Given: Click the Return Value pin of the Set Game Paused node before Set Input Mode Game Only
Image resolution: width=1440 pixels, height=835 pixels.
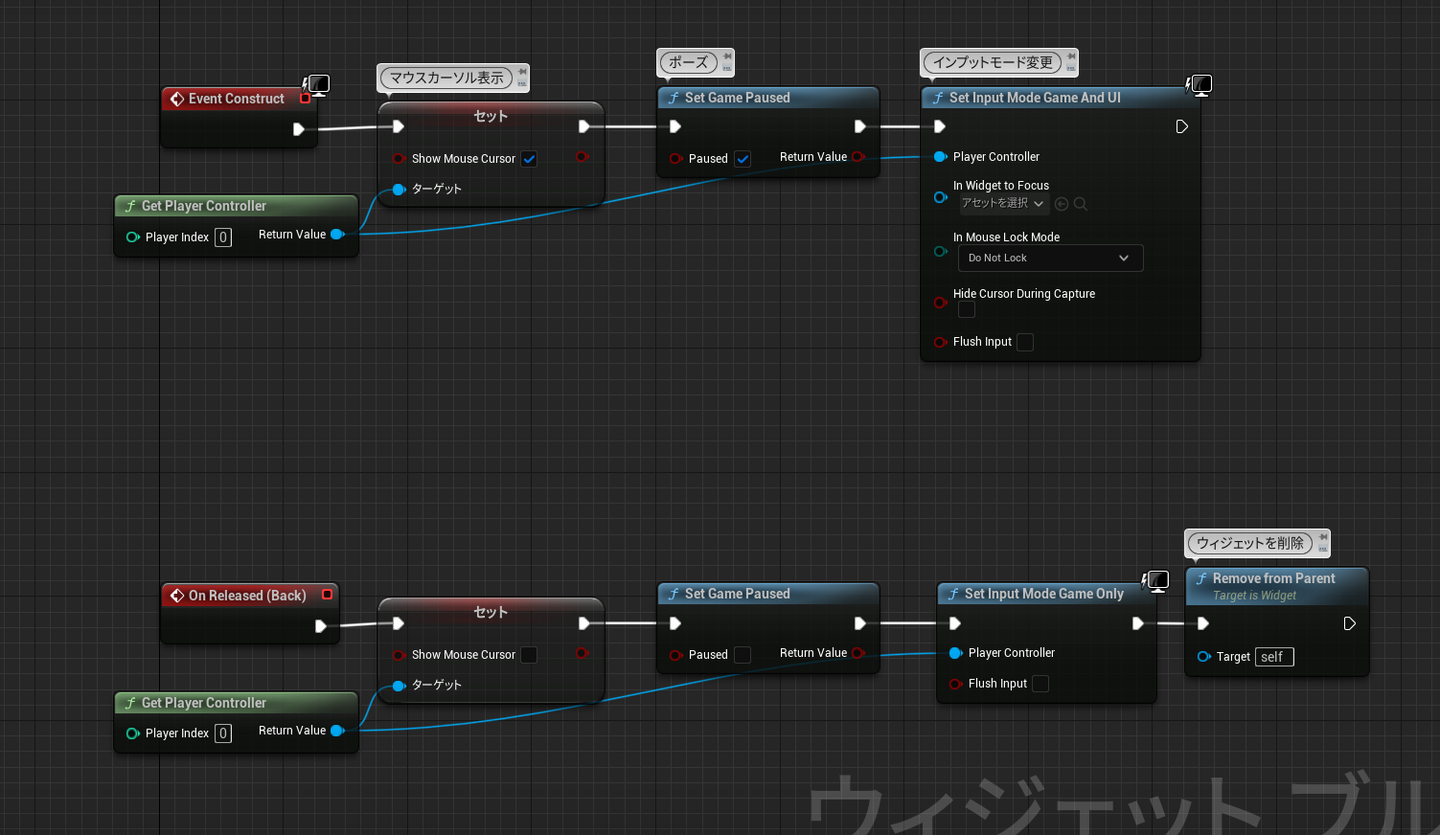Looking at the screenshot, I should click(858, 653).
